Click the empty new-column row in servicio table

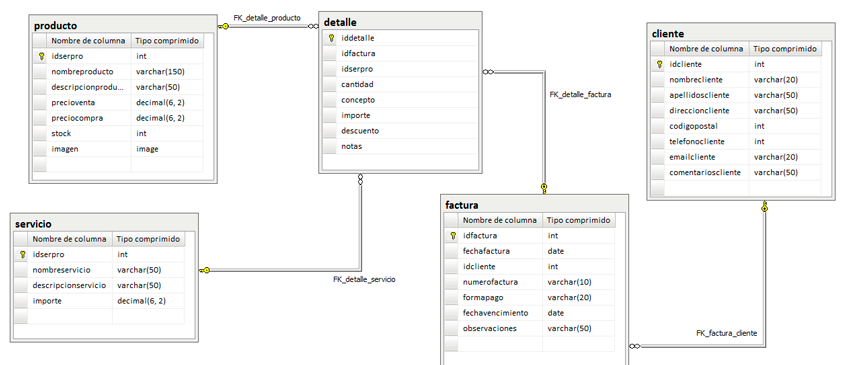(99, 316)
